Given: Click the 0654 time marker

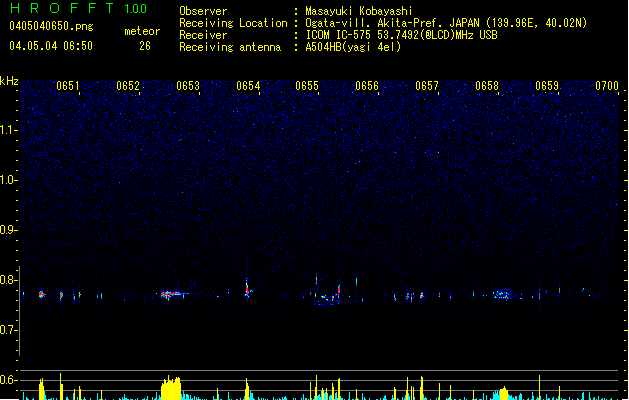Looking at the screenshot, I should click(248, 86).
